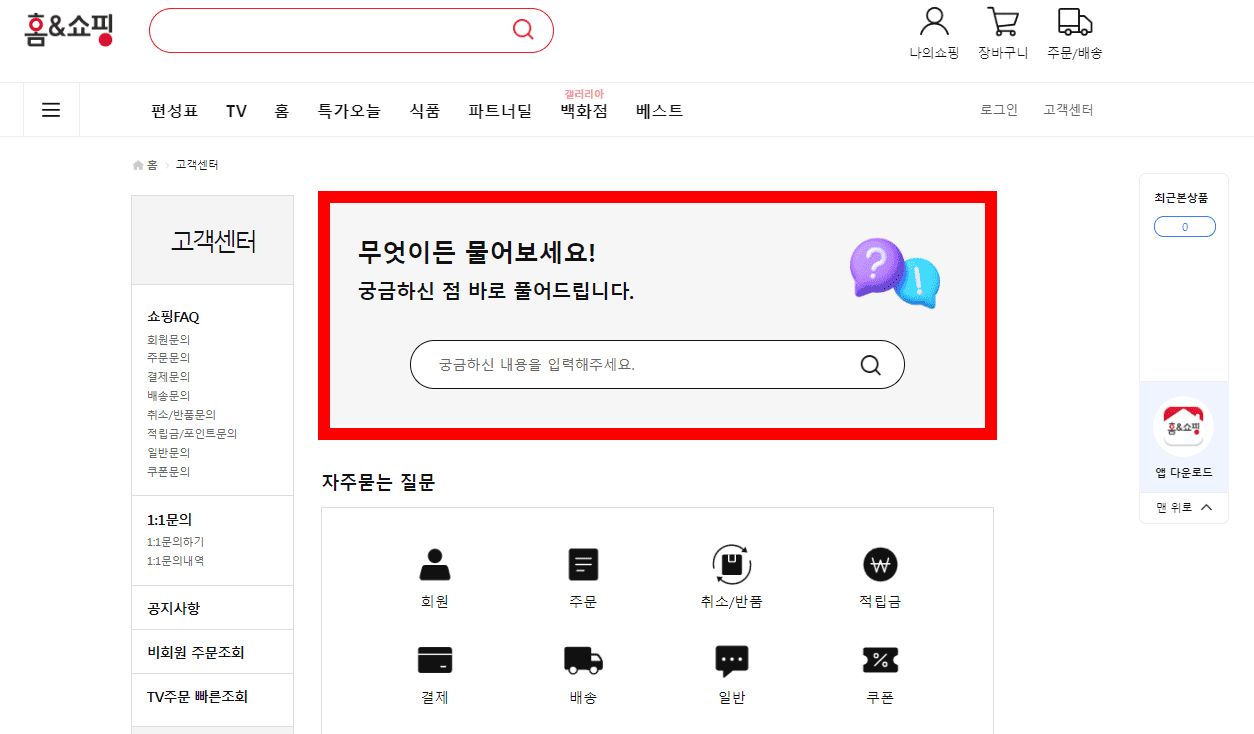The width and height of the screenshot is (1254, 734).
Task: Click the 나의쇼핑 person icon
Action: point(933,22)
